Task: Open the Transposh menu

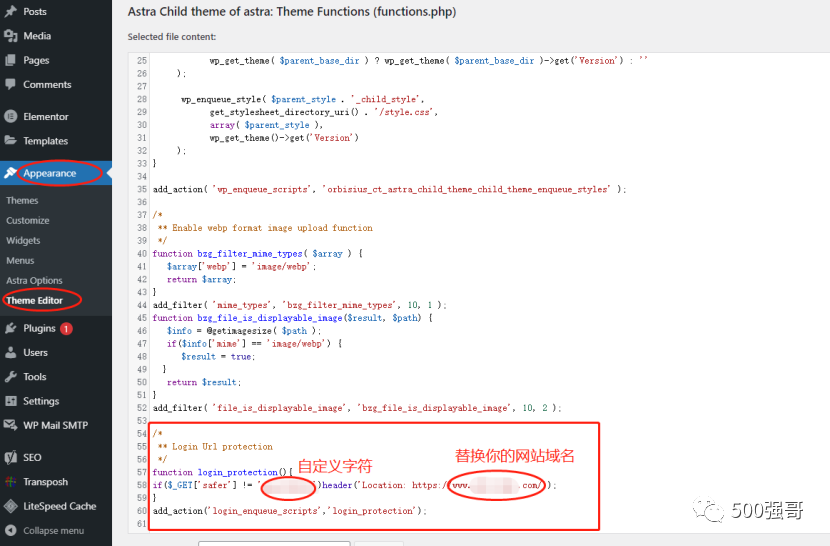Action: click(x=46, y=482)
